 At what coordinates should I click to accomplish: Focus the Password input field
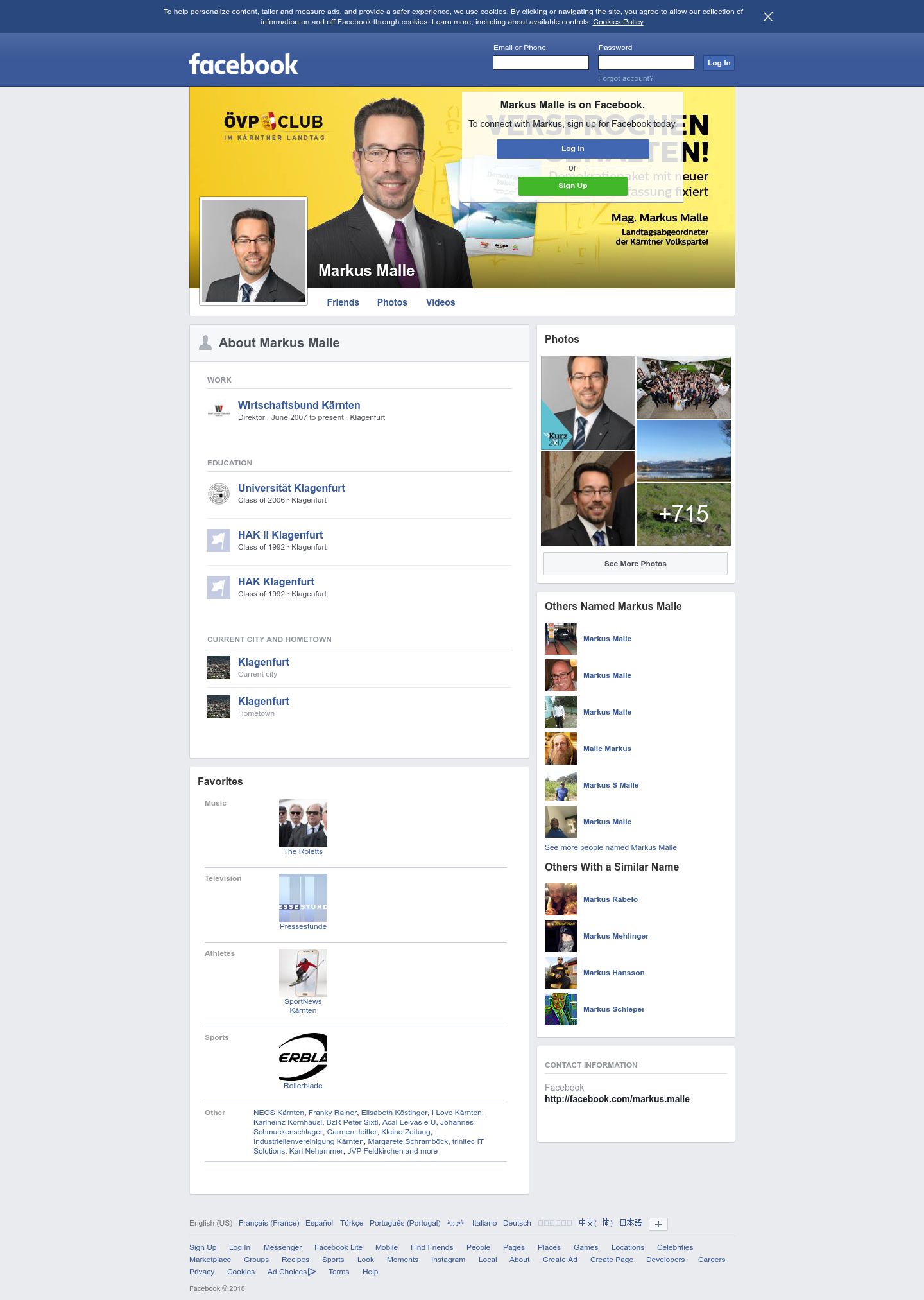coord(646,62)
